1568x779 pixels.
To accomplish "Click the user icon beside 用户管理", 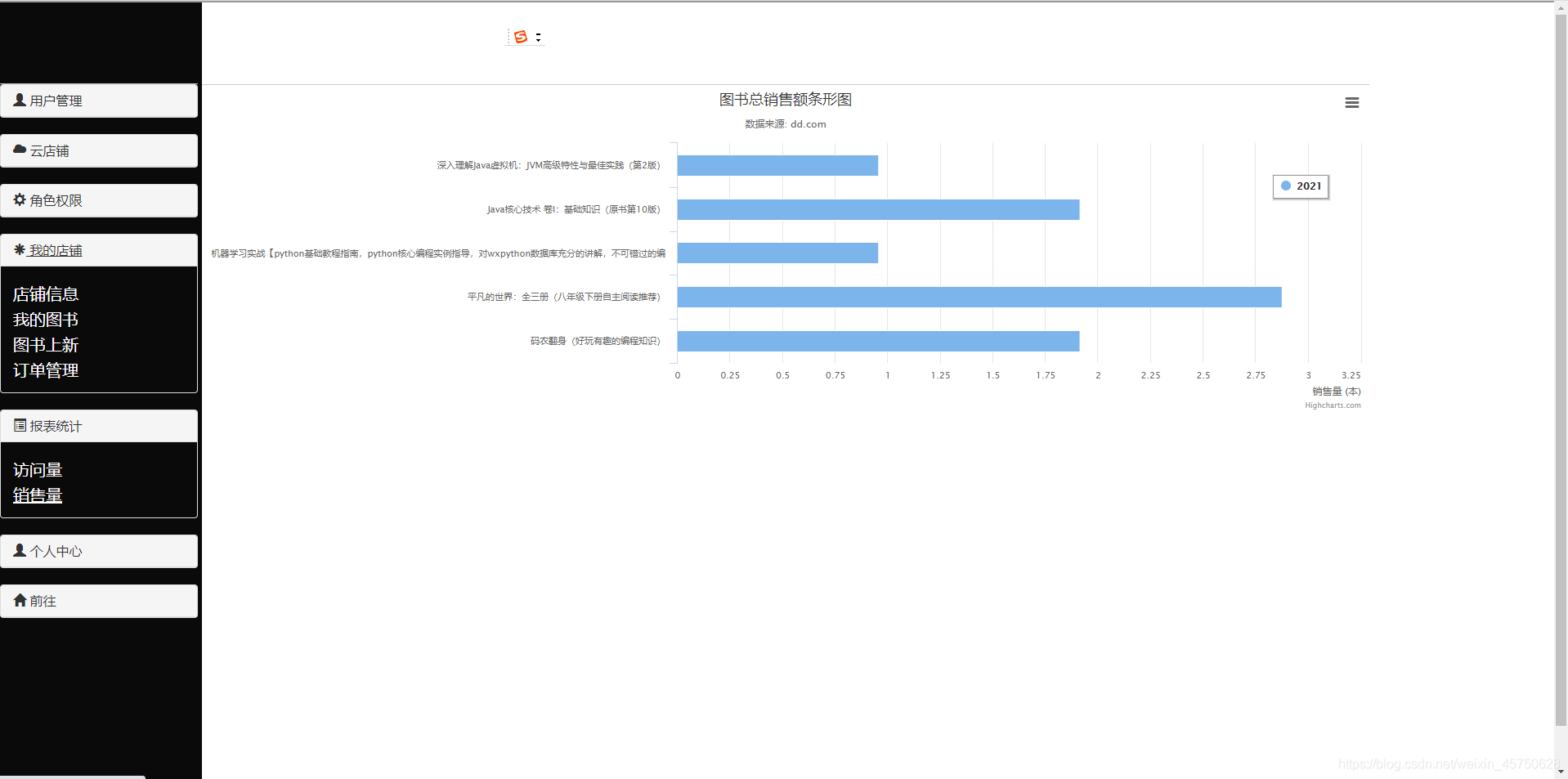I will [x=20, y=100].
